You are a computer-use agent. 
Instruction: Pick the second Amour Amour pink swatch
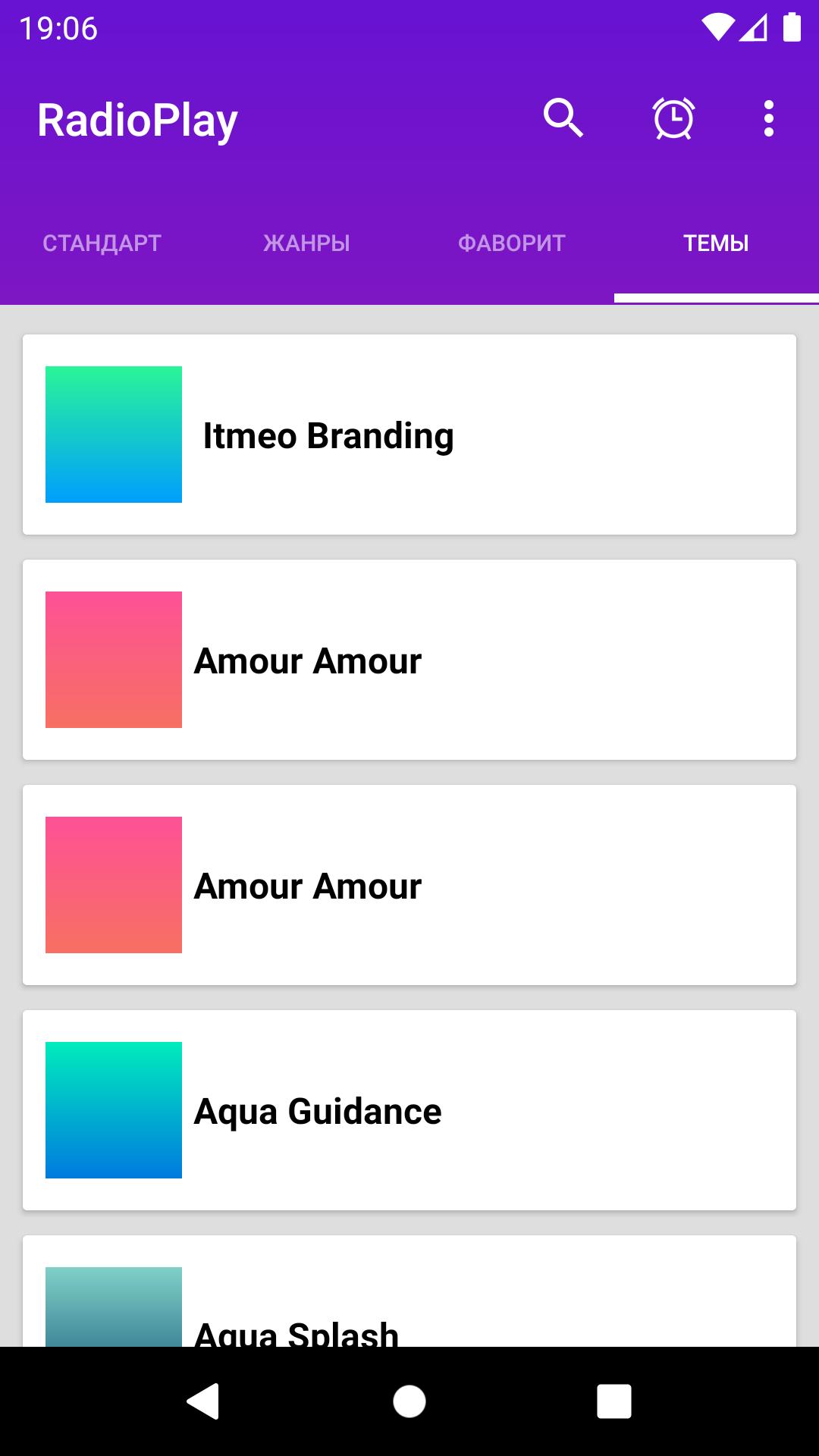[x=114, y=885]
